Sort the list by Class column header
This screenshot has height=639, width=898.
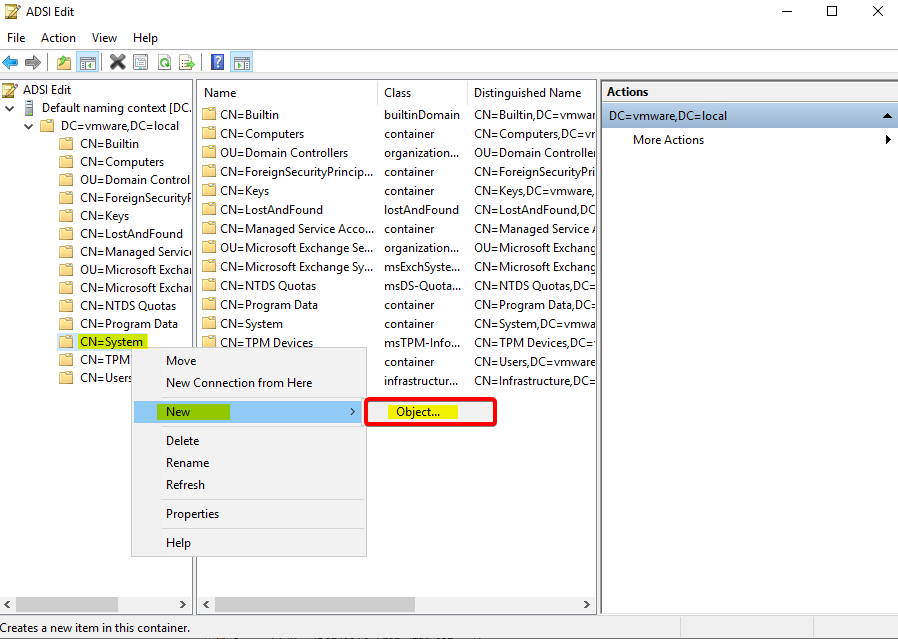coord(398,93)
